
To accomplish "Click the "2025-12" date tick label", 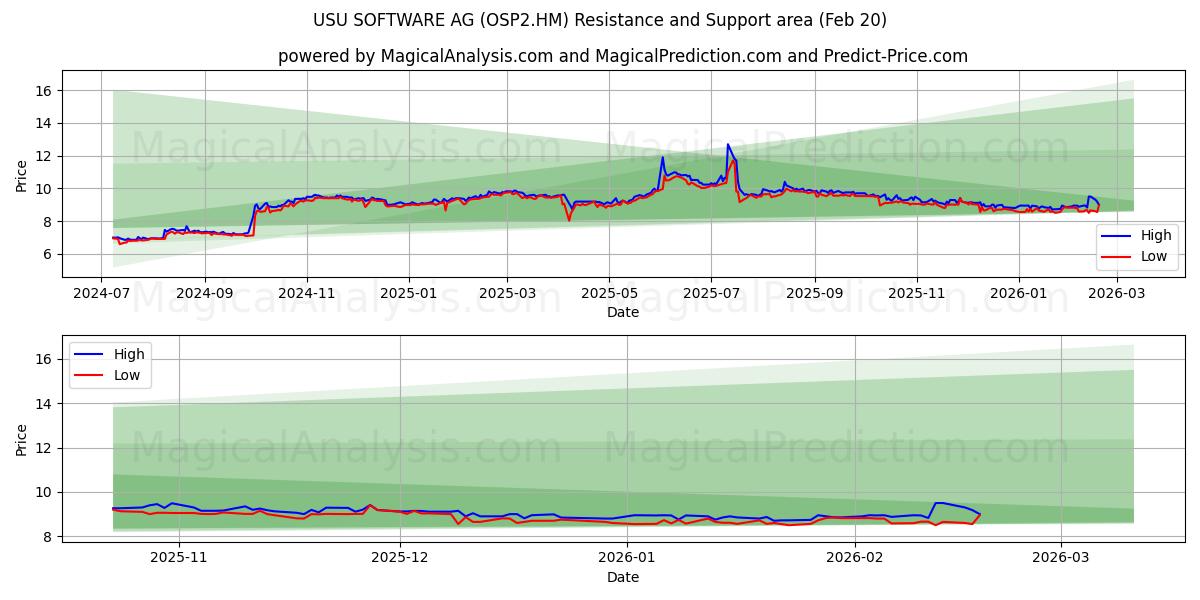I will point(400,558).
